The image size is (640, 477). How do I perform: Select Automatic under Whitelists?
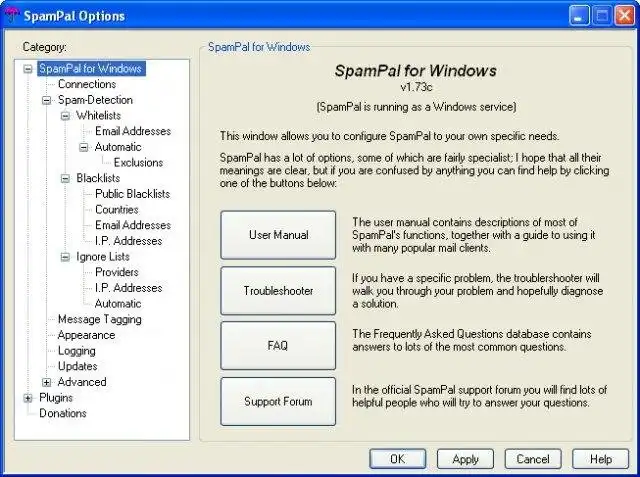click(x=118, y=147)
